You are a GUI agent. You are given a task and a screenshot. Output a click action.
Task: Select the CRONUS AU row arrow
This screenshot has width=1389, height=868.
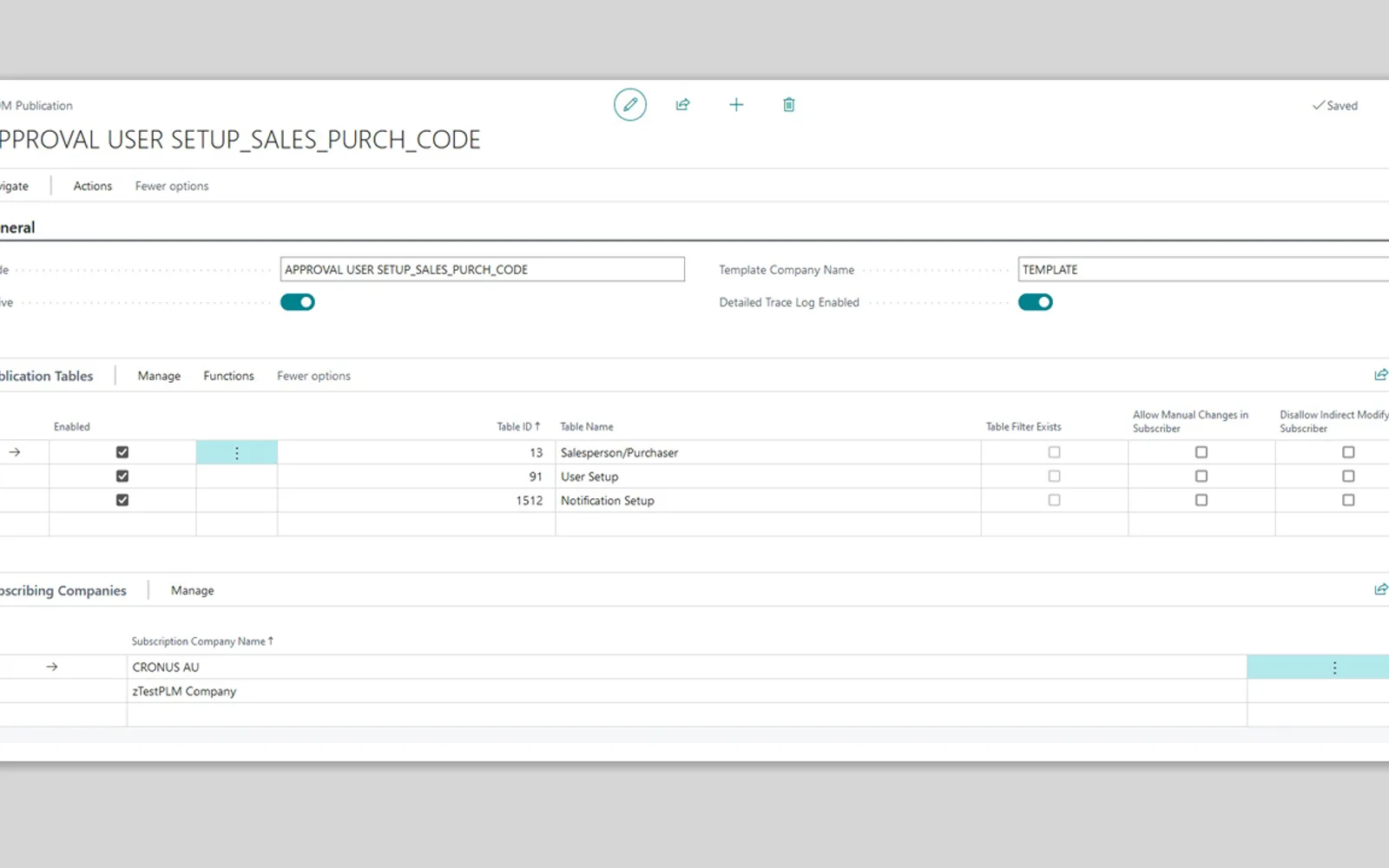[52, 667]
